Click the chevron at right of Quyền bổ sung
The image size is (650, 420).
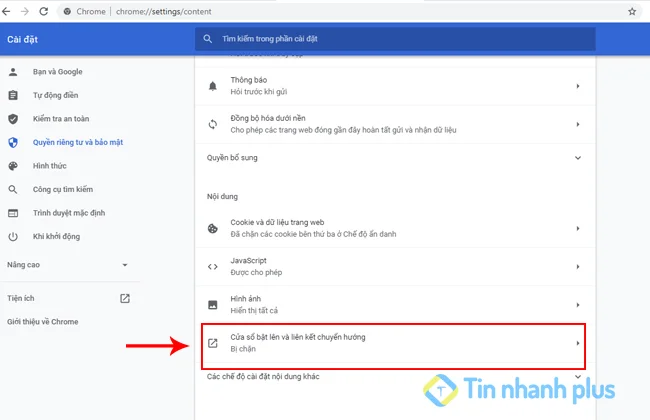coord(578,158)
